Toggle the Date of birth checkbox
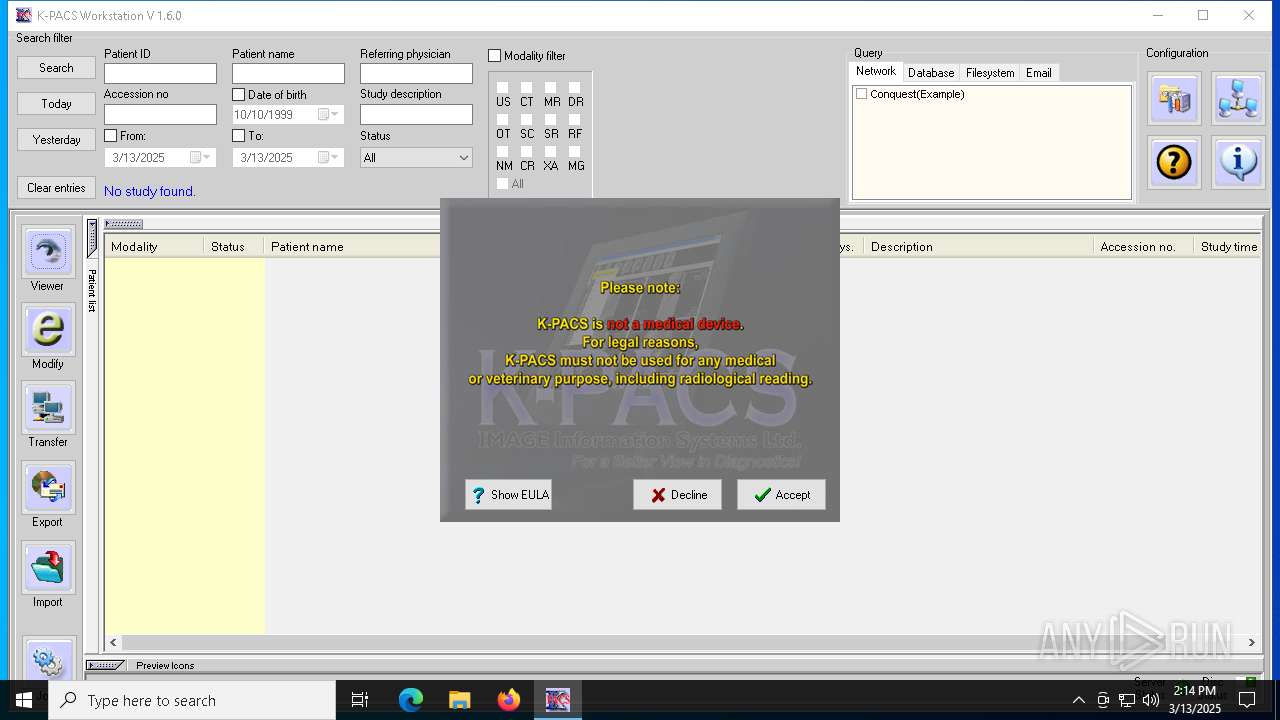Viewport: 1280px width, 720px height. tap(238, 94)
